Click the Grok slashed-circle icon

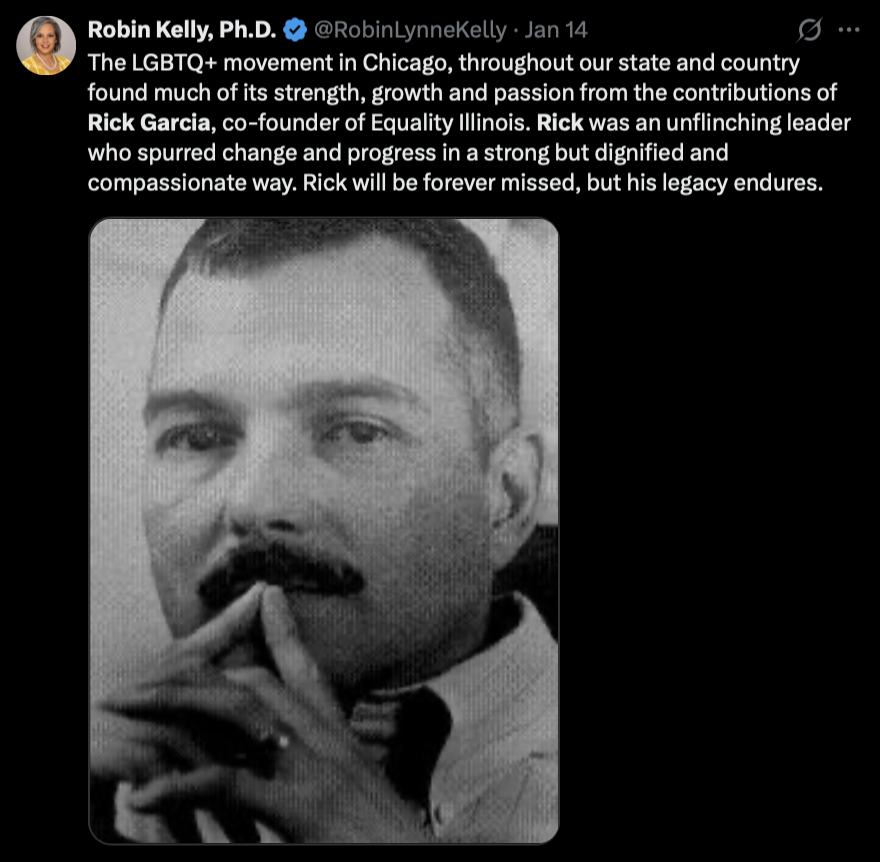pos(807,31)
